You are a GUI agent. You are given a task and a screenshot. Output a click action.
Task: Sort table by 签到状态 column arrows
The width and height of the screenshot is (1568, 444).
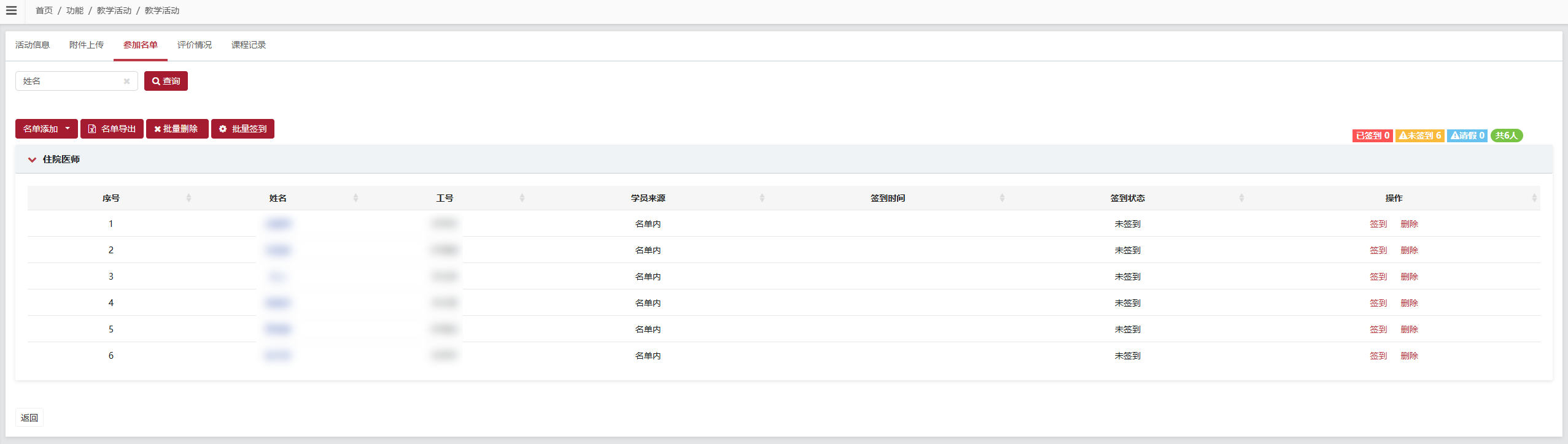coord(1241,198)
